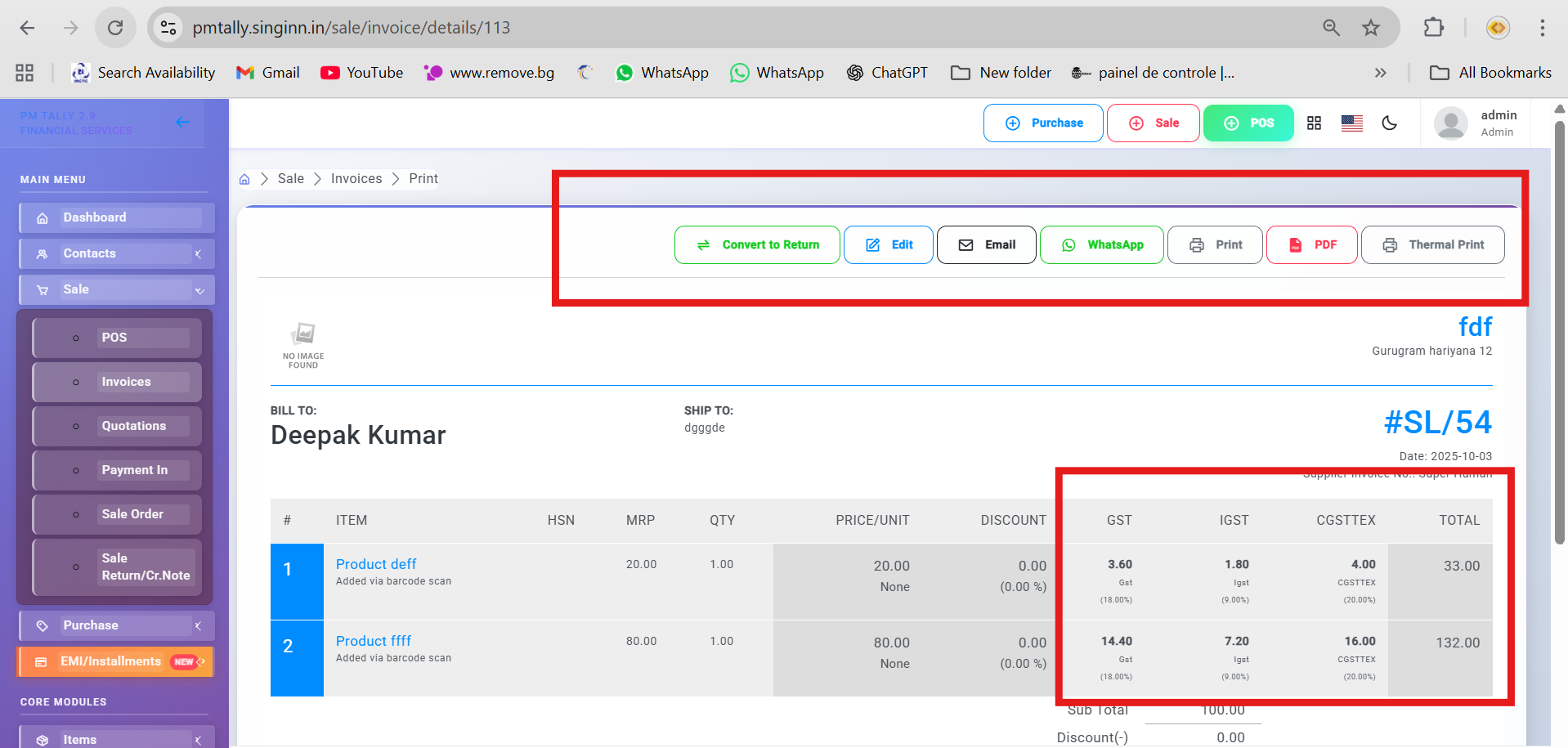Download invoice with PDF button
1568x748 pixels.
coord(1311,245)
